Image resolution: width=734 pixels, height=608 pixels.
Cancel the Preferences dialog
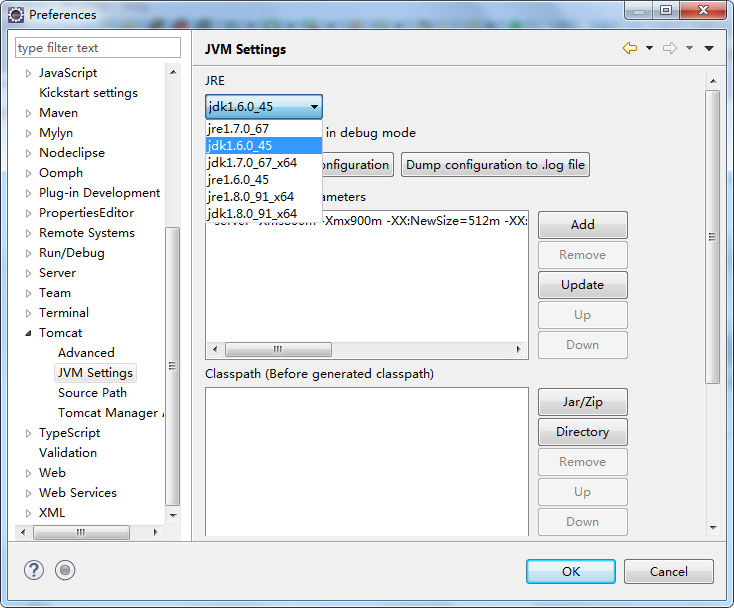tap(668, 571)
